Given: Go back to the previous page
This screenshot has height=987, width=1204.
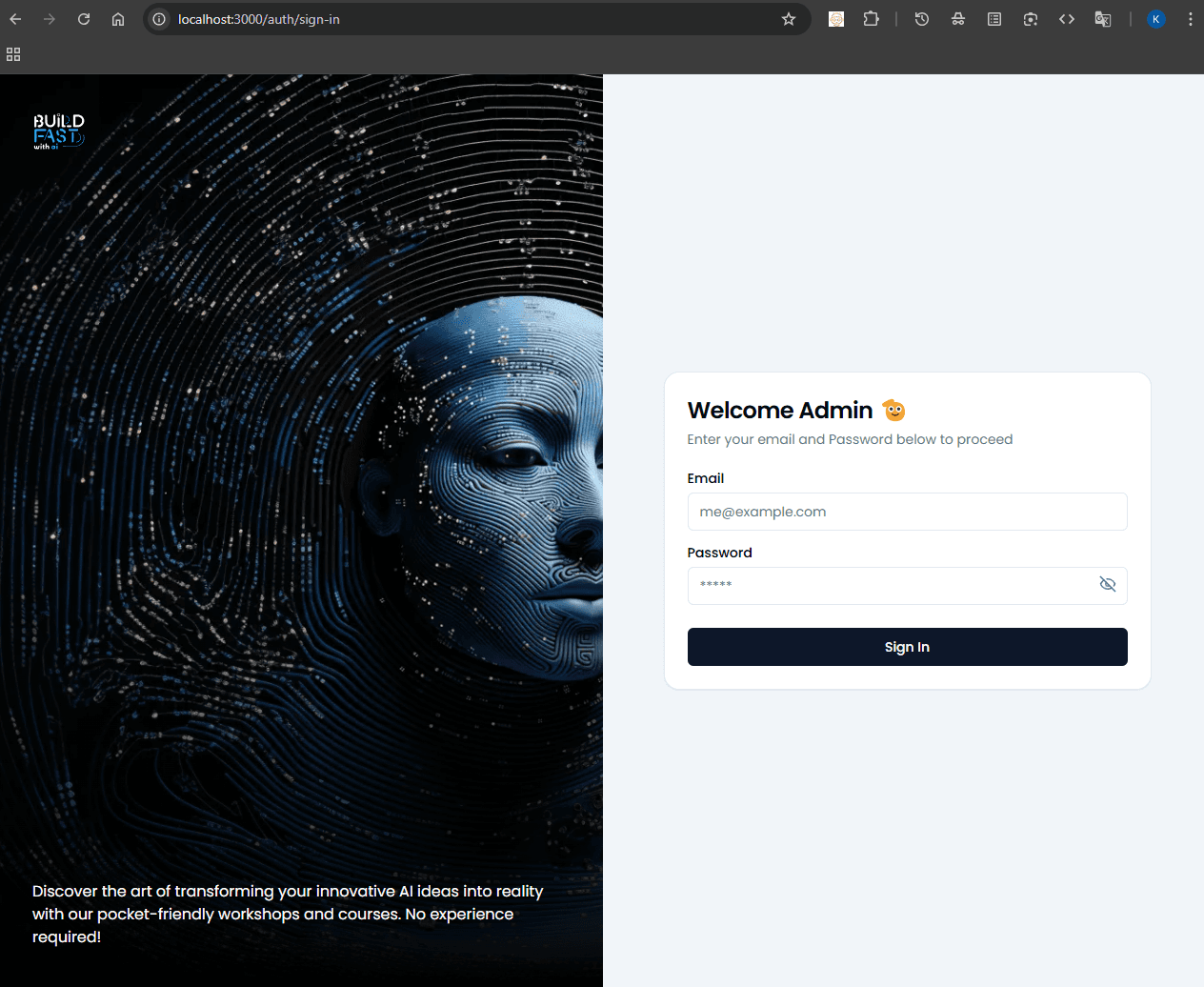Looking at the screenshot, I should [x=15, y=19].
